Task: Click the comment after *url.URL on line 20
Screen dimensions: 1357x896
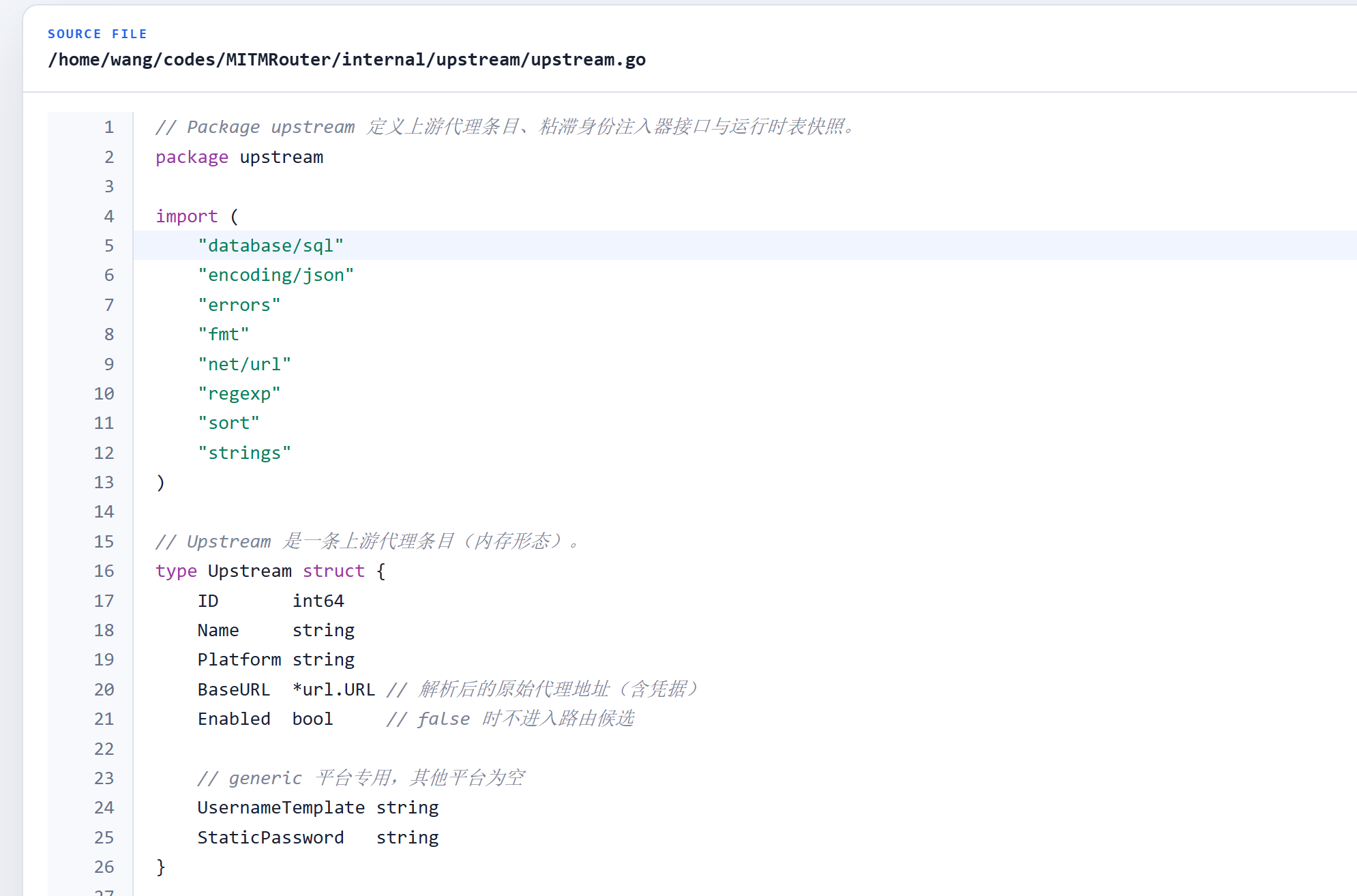Action: (543, 689)
